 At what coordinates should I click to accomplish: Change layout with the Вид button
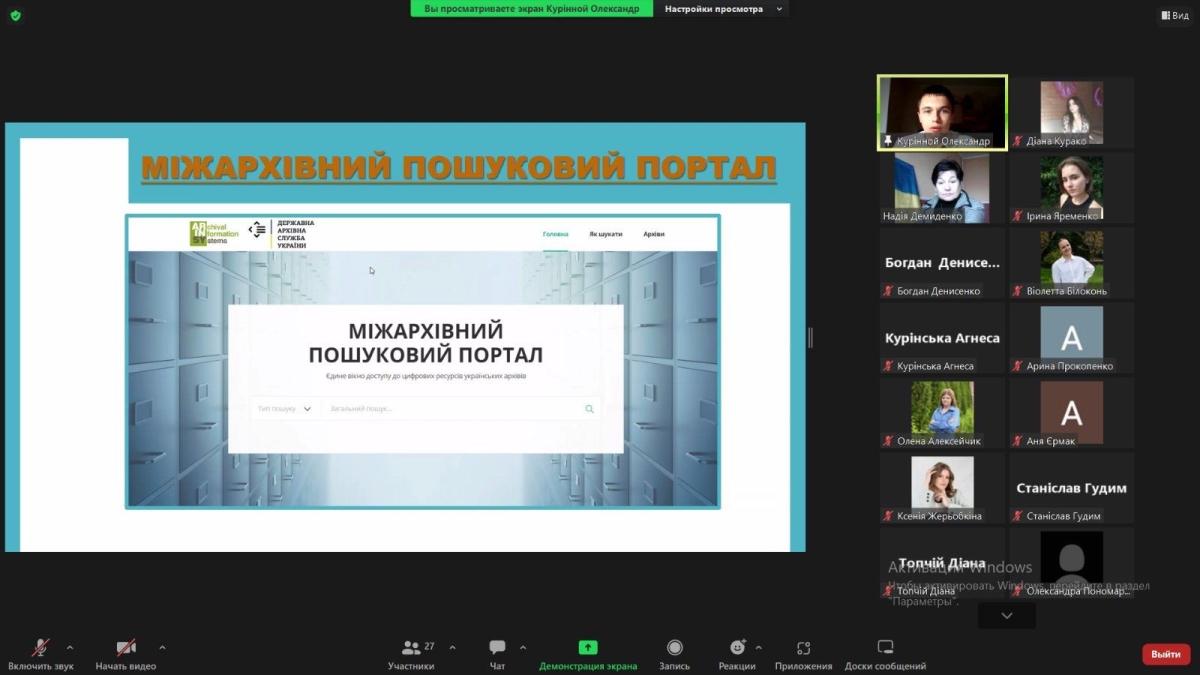[x=1174, y=15]
